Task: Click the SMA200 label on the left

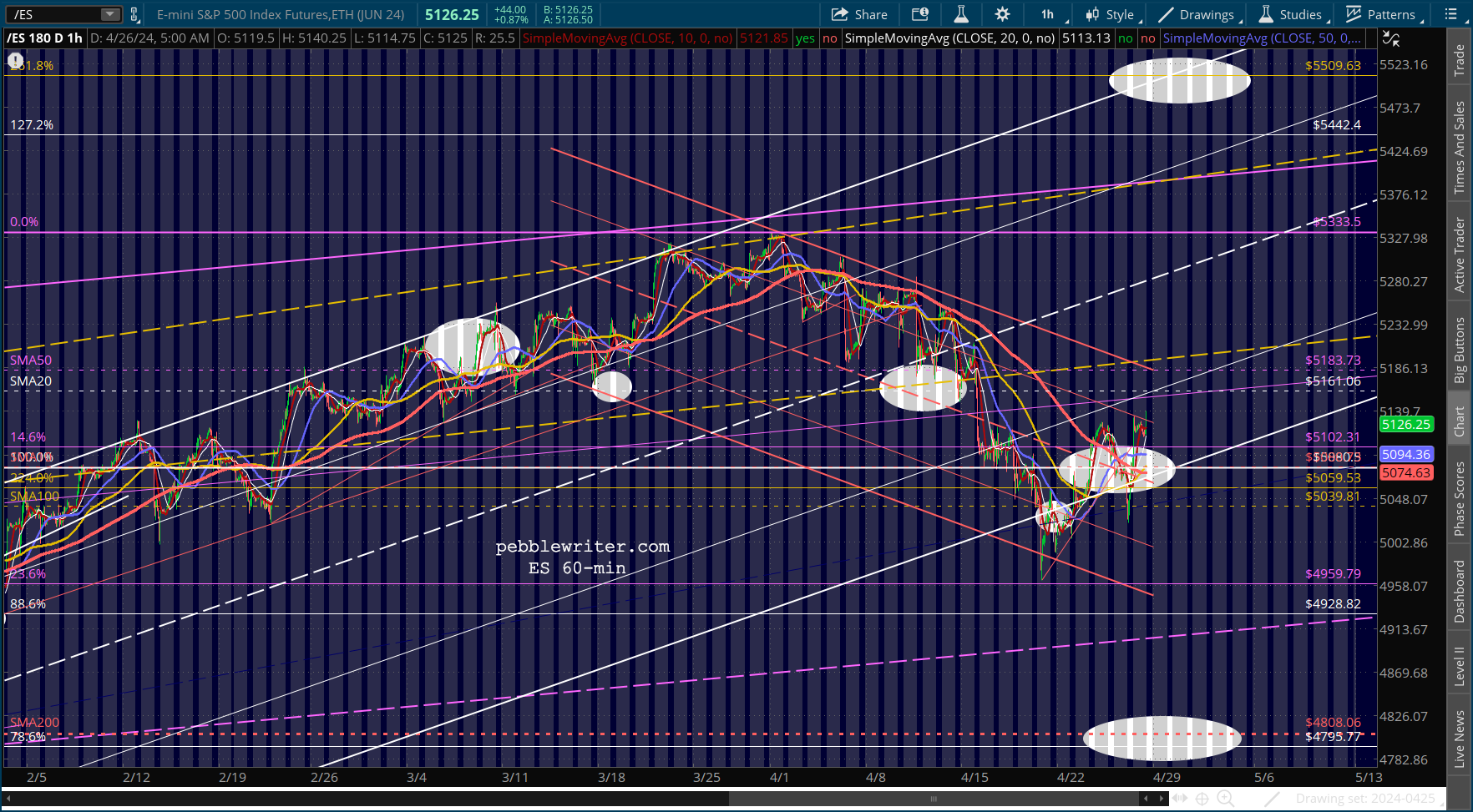Action: [35, 723]
